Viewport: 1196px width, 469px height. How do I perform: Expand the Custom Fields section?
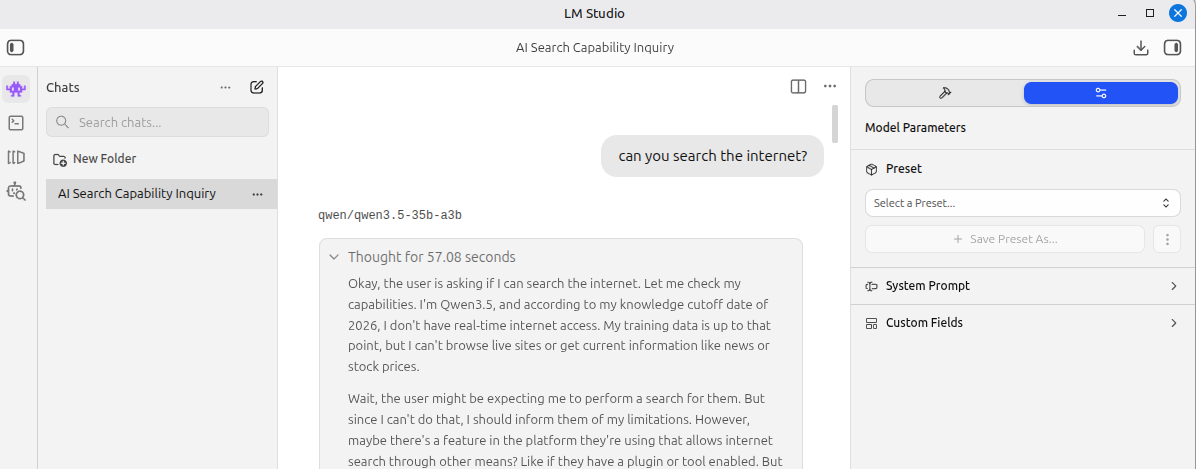[1022, 323]
